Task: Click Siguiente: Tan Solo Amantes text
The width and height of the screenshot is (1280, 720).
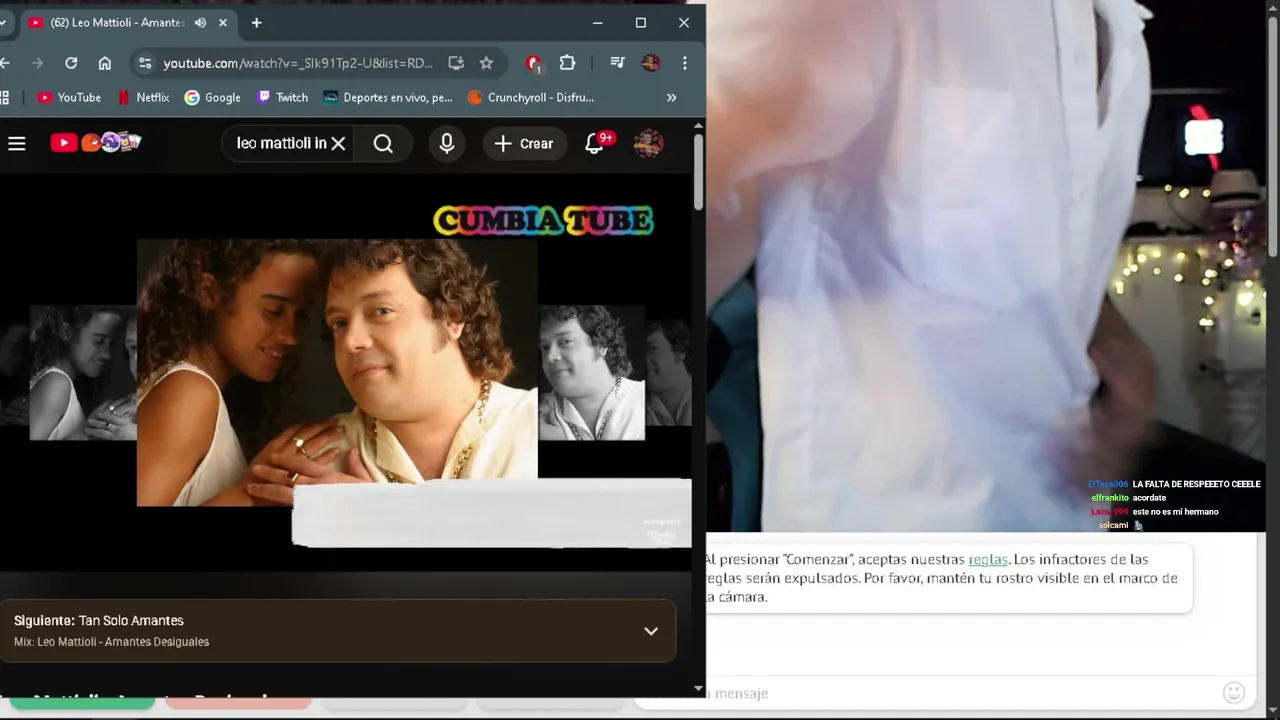Action: point(99,621)
